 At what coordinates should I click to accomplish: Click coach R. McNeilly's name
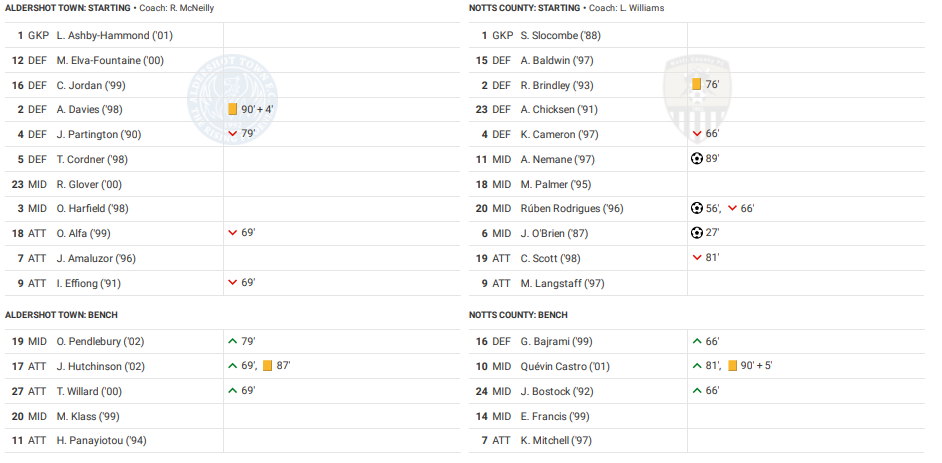click(x=190, y=8)
